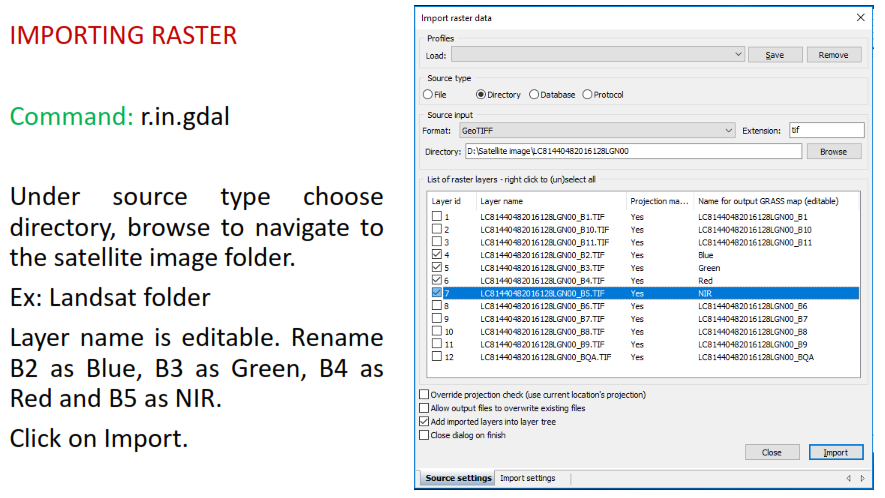Click Browse to pick the directory
Viewport: 885px width, 498px height.
[833, 152]
